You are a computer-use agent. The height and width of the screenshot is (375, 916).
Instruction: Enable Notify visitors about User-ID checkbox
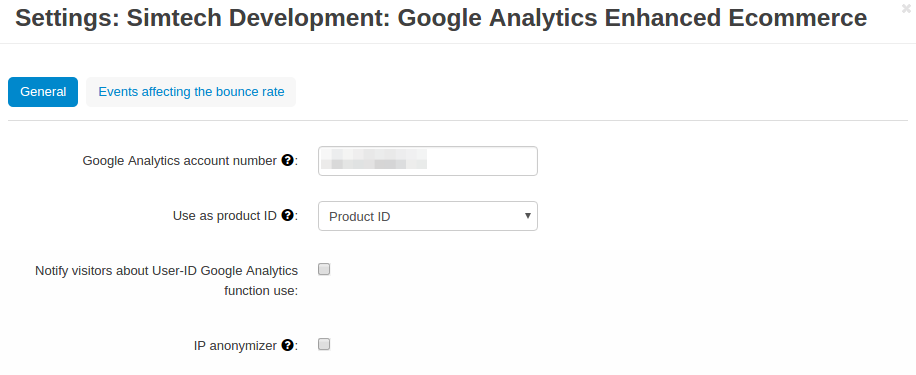coord(324,269)
